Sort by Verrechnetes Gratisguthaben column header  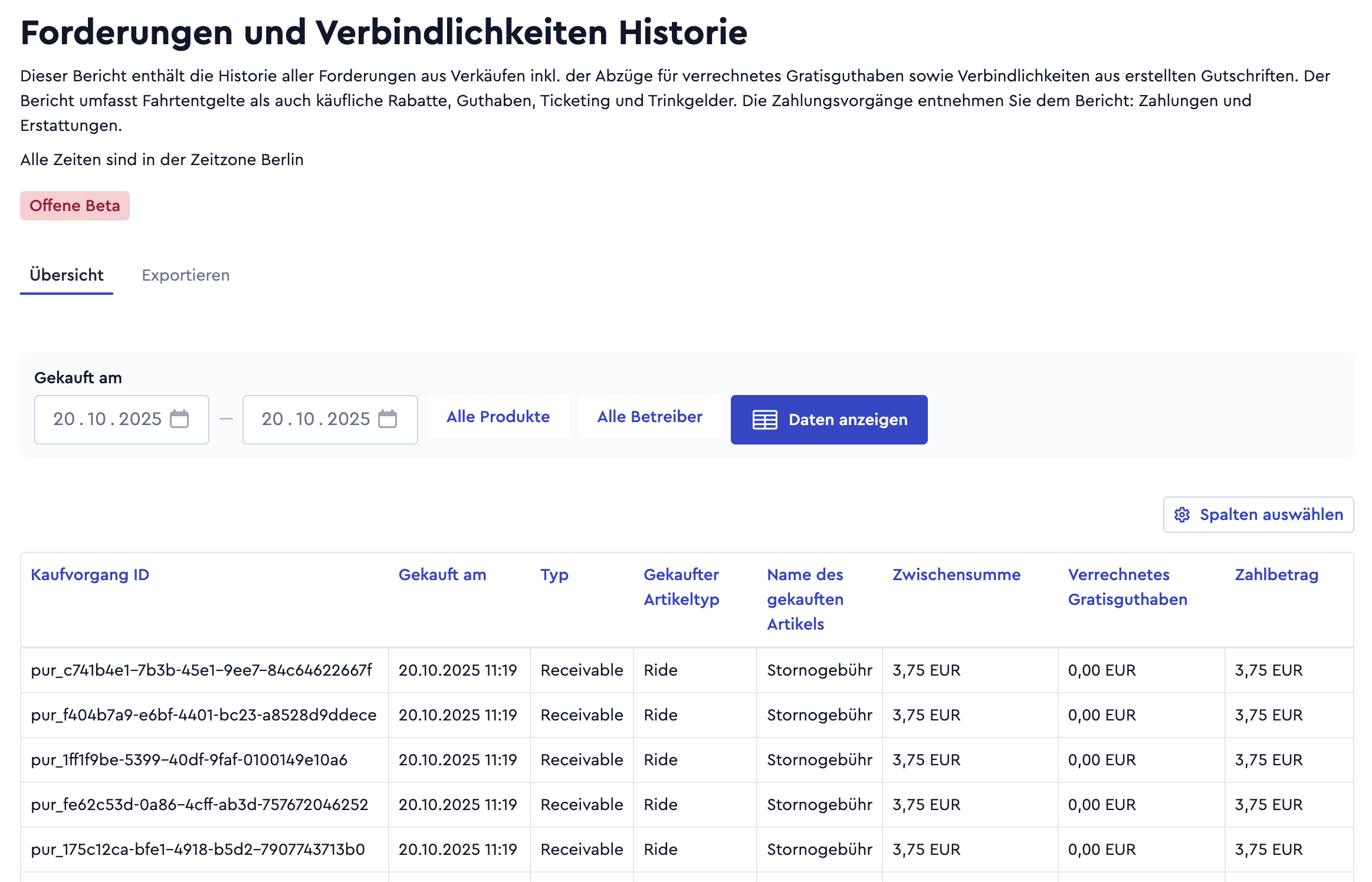[x=1127, y=587]
